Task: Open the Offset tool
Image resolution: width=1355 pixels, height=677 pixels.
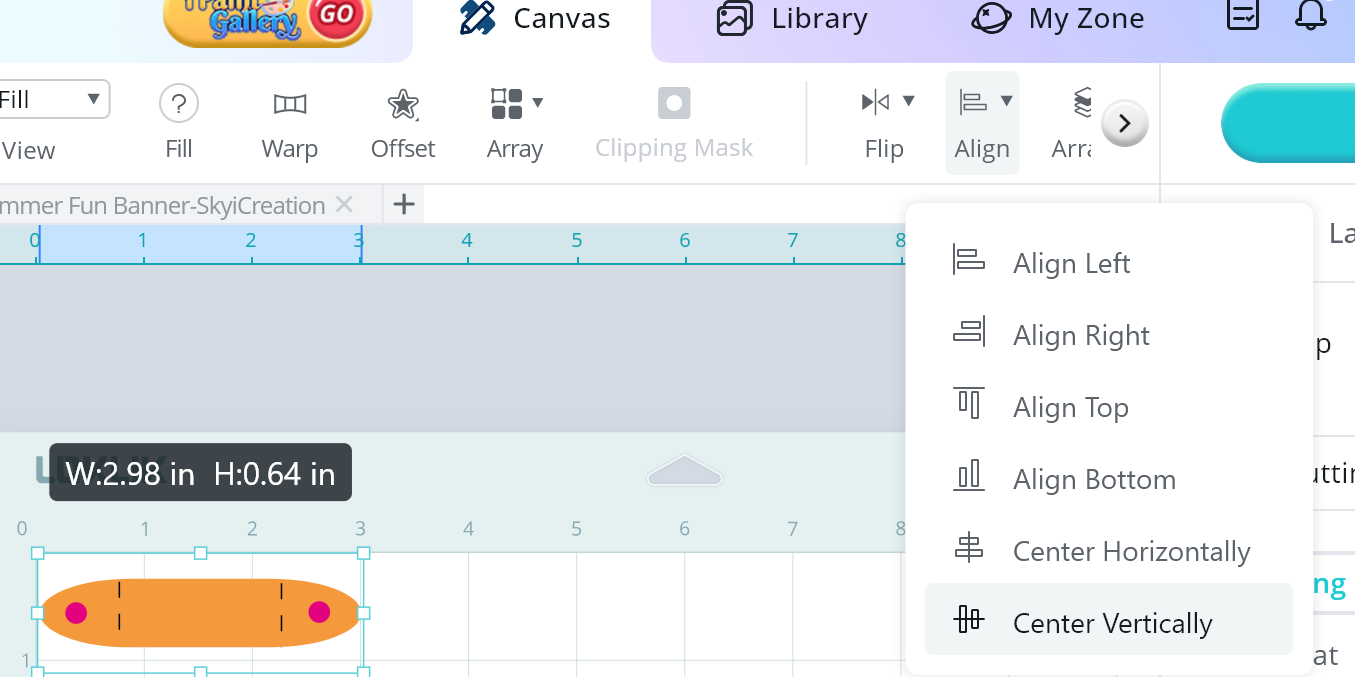Action: tap(403, 104)
